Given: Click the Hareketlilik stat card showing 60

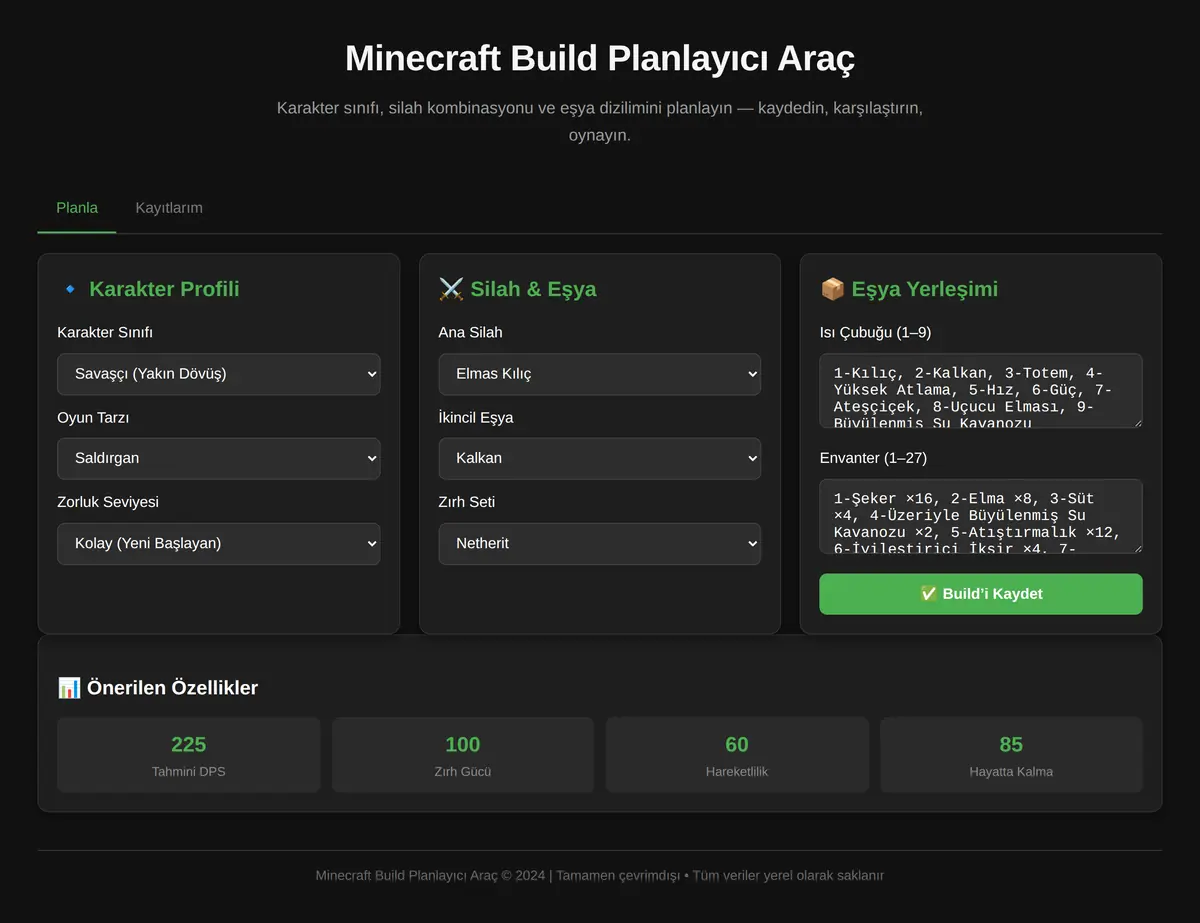Looking at the screenshot, I should (x=737, y=755).
